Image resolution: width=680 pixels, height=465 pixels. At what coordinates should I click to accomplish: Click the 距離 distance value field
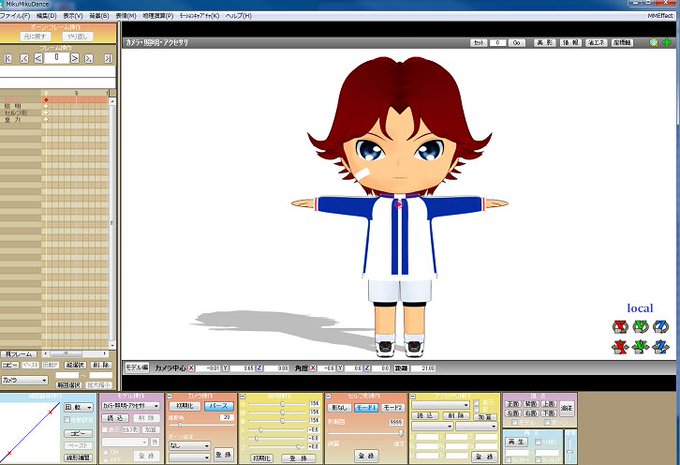pyautogui.click(x=422, y=368)
